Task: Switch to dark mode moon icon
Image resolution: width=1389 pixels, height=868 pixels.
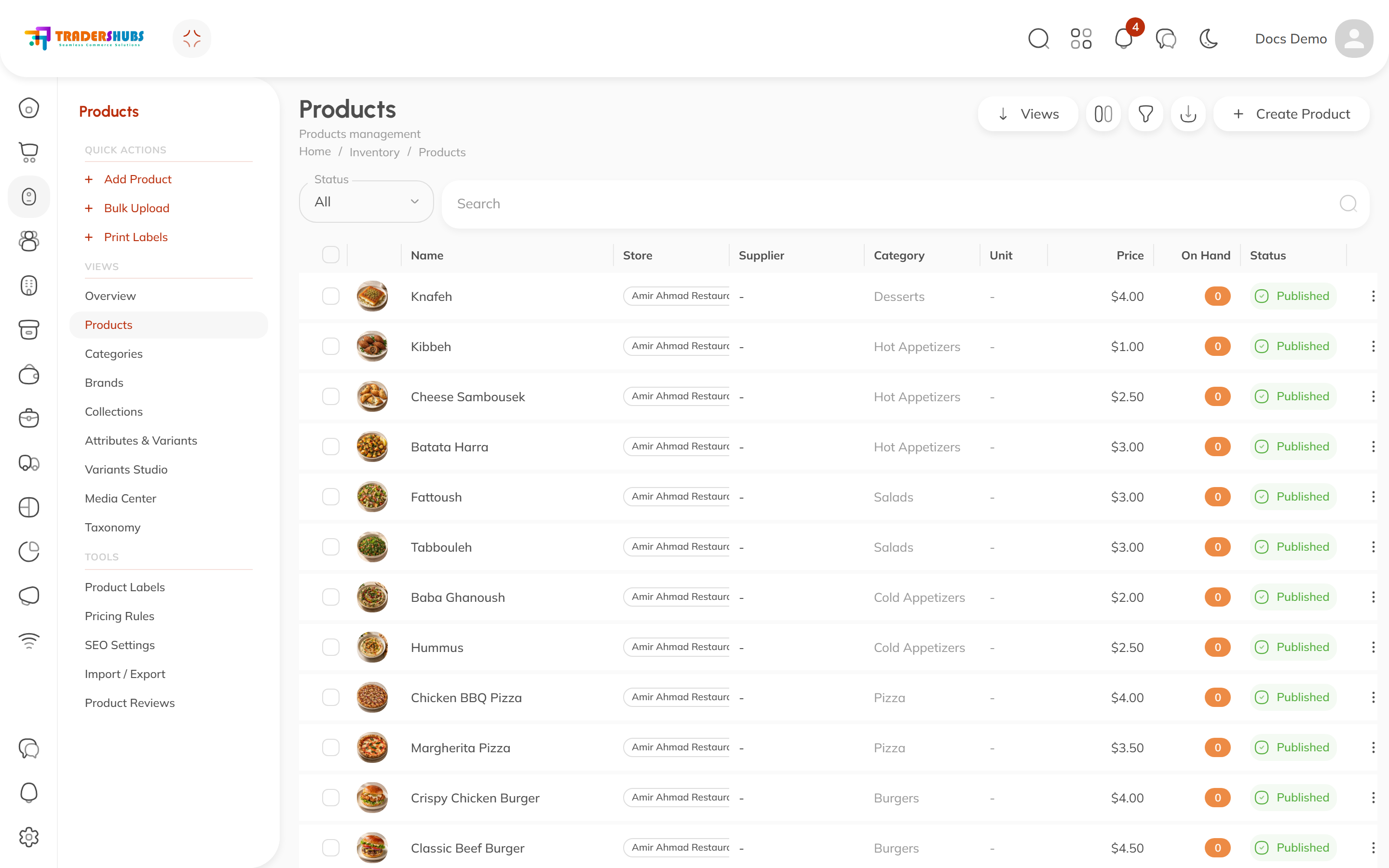Action: pyautogui.click(x=1209, y=39)
